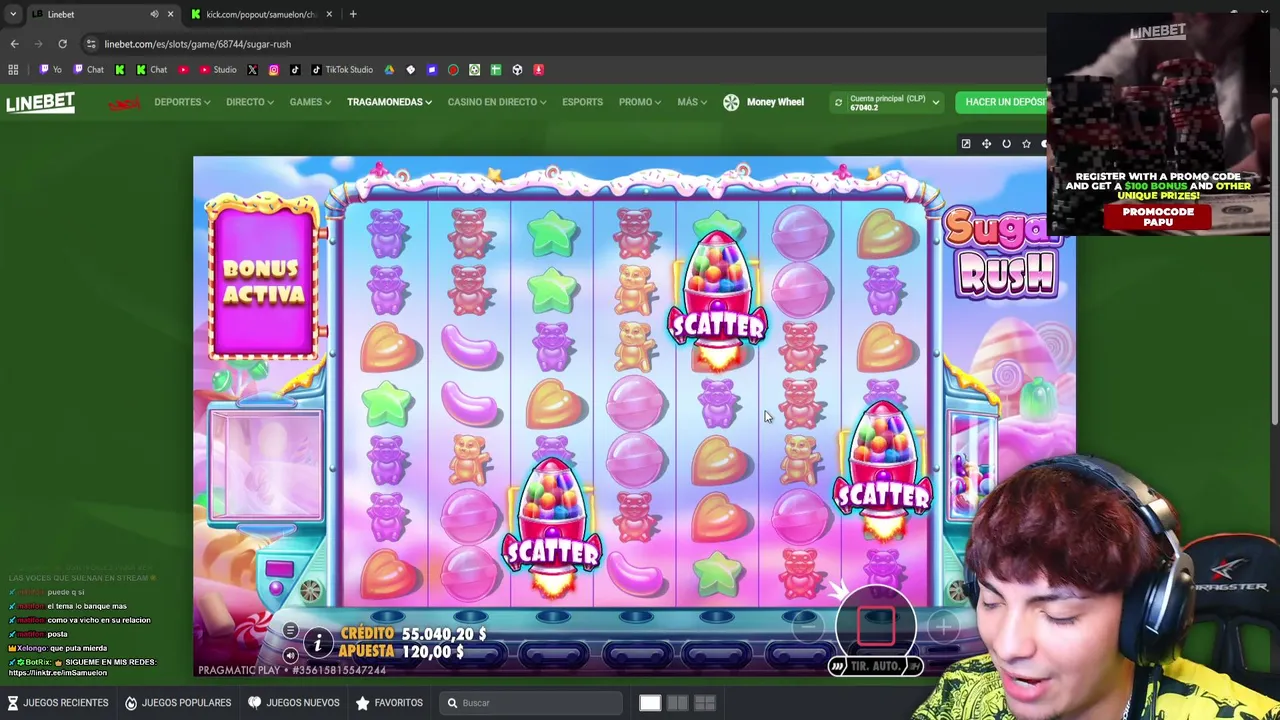Open Juegos Recientes tab
1280x720 pixels.
[56, 703]
